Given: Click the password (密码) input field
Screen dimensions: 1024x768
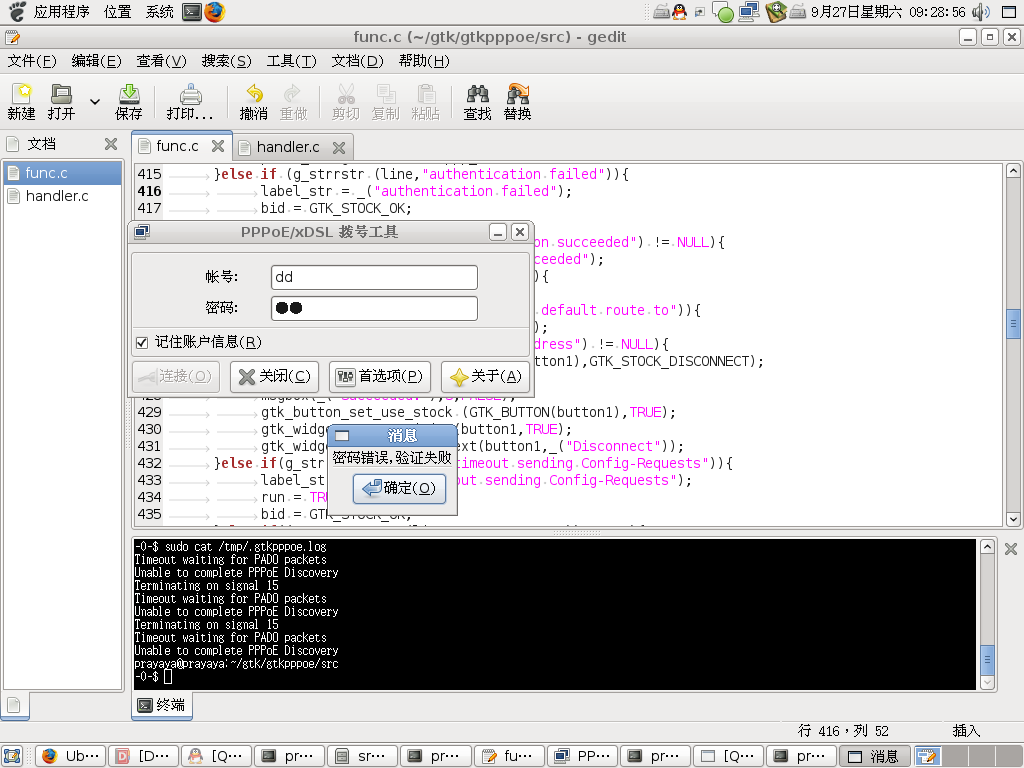Looking at the screenshot, I should point(374,308).
